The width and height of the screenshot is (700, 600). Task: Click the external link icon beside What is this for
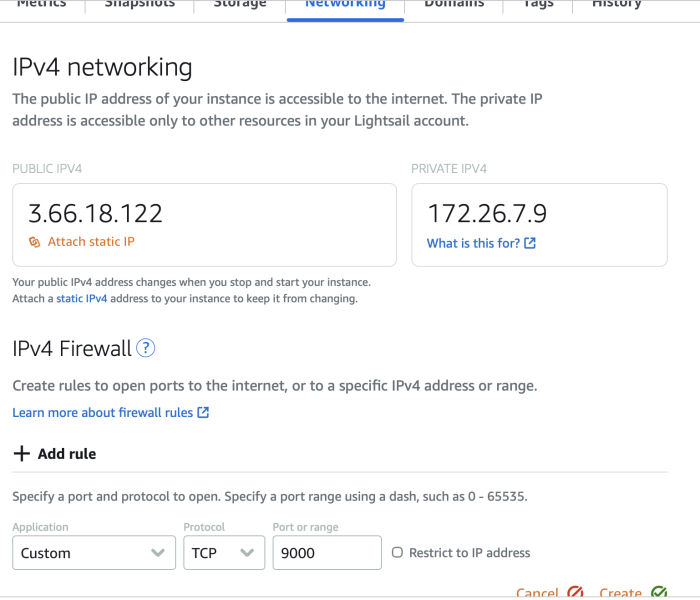530,243
